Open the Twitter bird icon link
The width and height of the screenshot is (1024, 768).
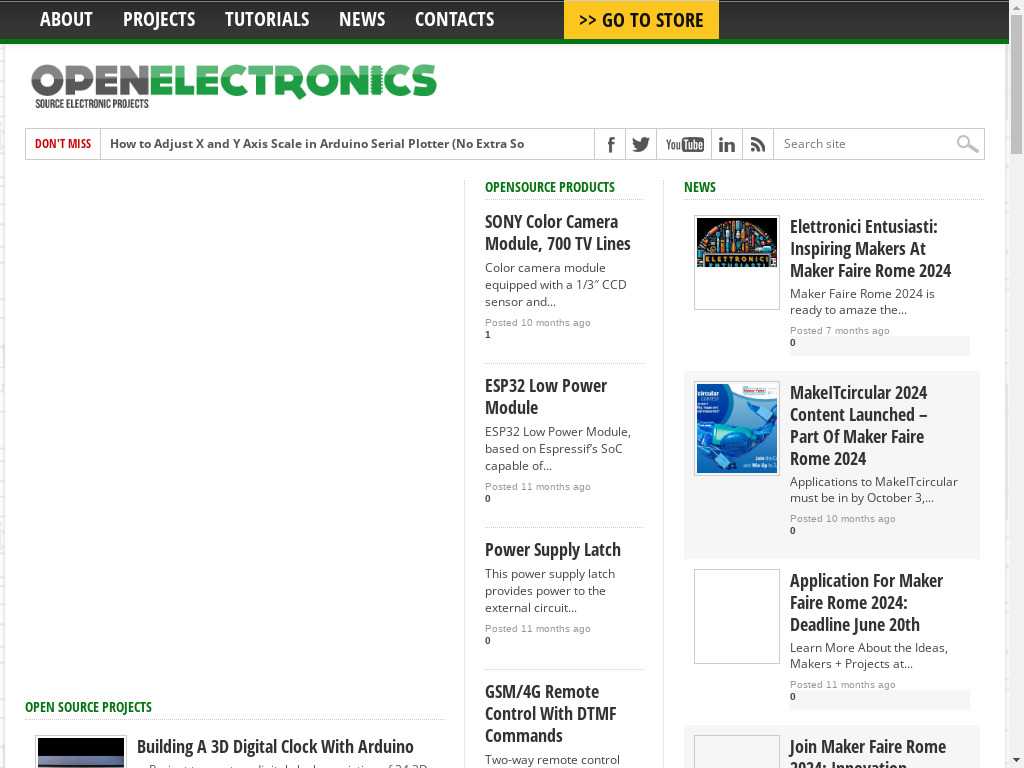tap(641, 144)
